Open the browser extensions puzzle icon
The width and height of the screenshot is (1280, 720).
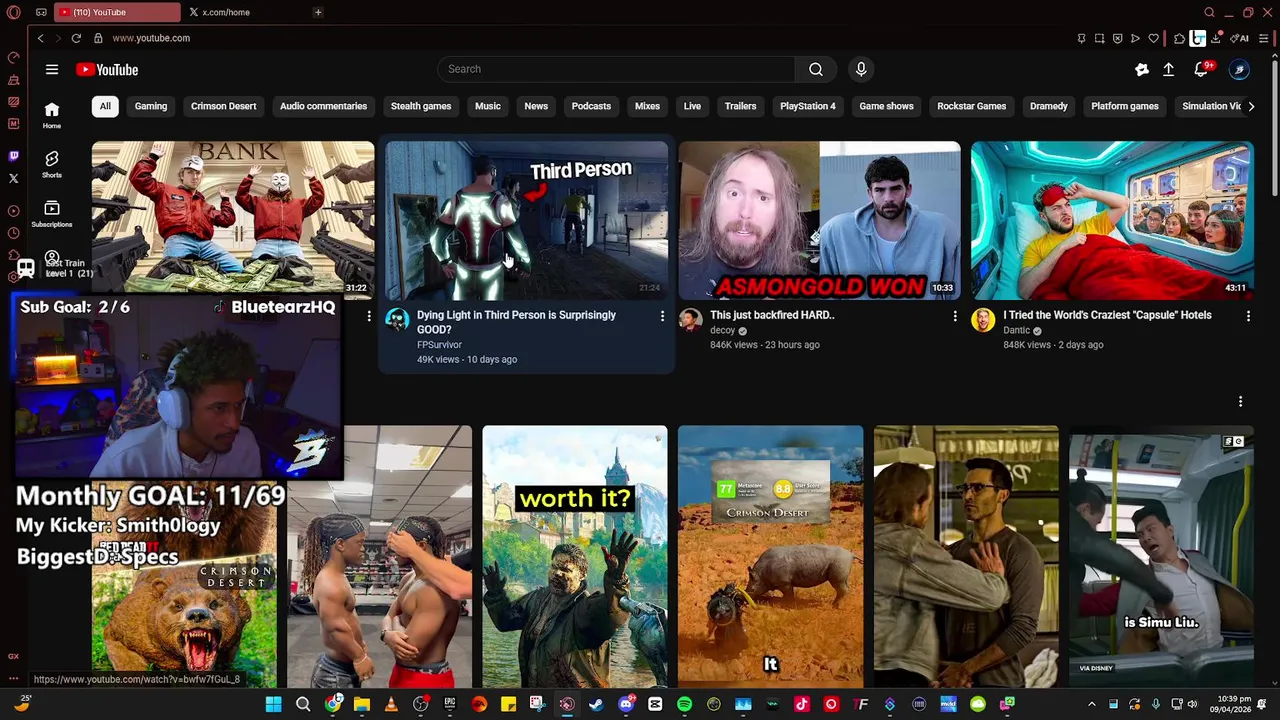1180,38
